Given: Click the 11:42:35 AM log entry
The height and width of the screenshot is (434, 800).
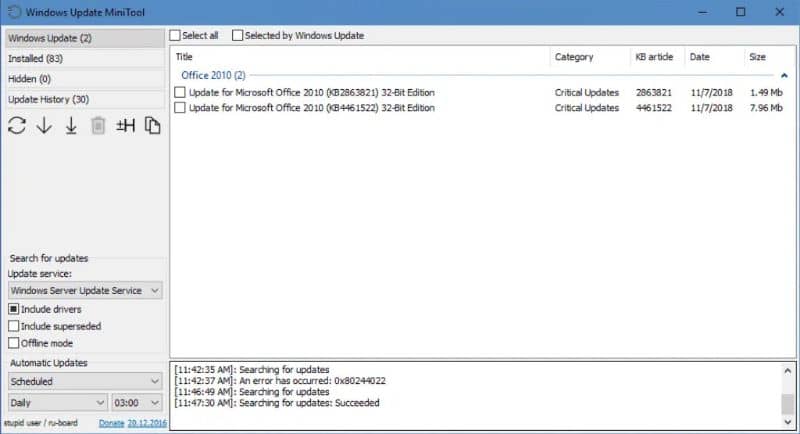Looking at the screenshot, I should [x=252, y=369].
